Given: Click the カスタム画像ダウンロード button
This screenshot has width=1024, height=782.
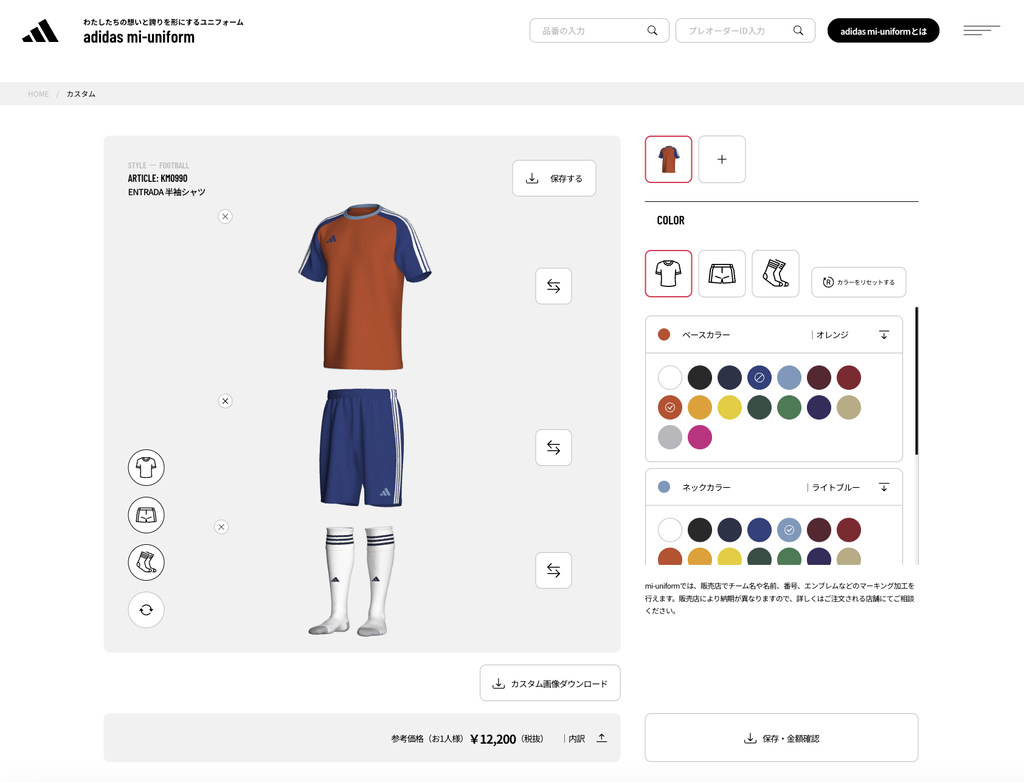Looking at the screenshot, I should click(x=550, y=683).
